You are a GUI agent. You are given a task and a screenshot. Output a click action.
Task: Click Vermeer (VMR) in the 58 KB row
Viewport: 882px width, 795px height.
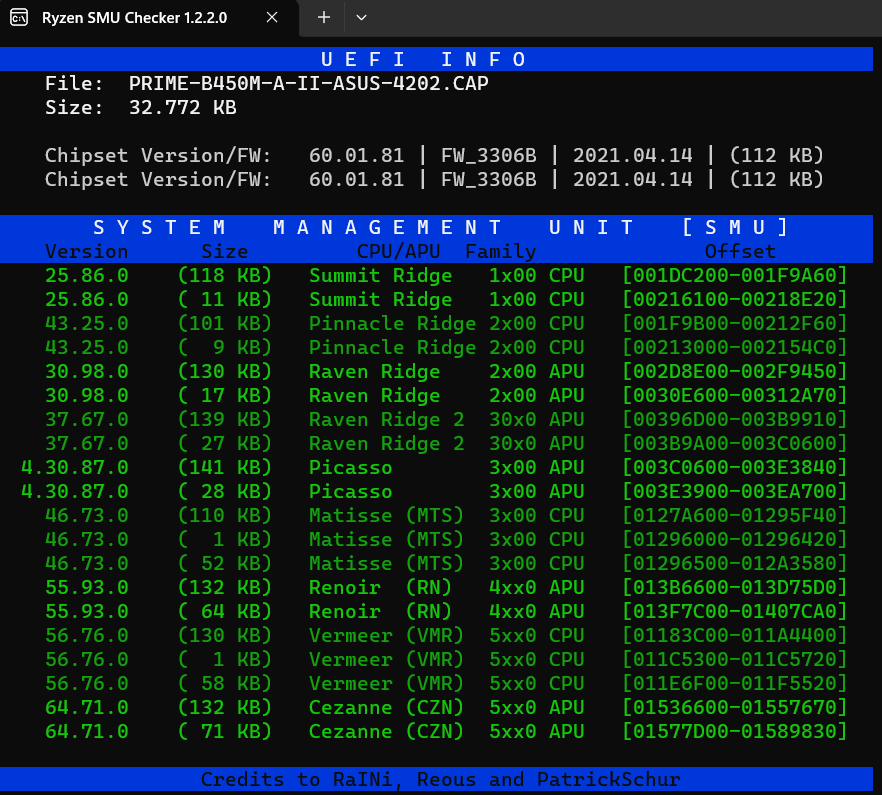(386, 684)
